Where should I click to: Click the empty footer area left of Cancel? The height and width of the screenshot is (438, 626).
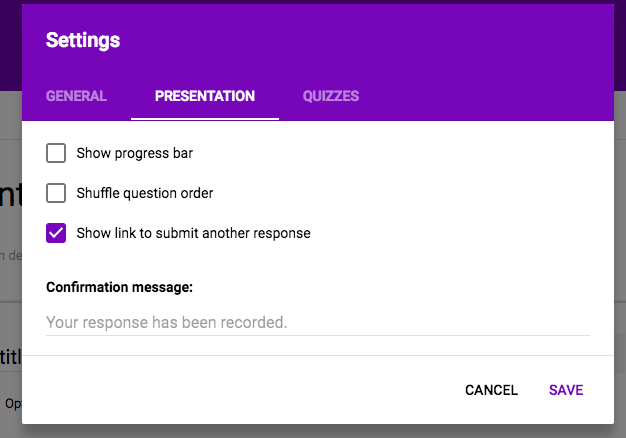tap(240, 390)
